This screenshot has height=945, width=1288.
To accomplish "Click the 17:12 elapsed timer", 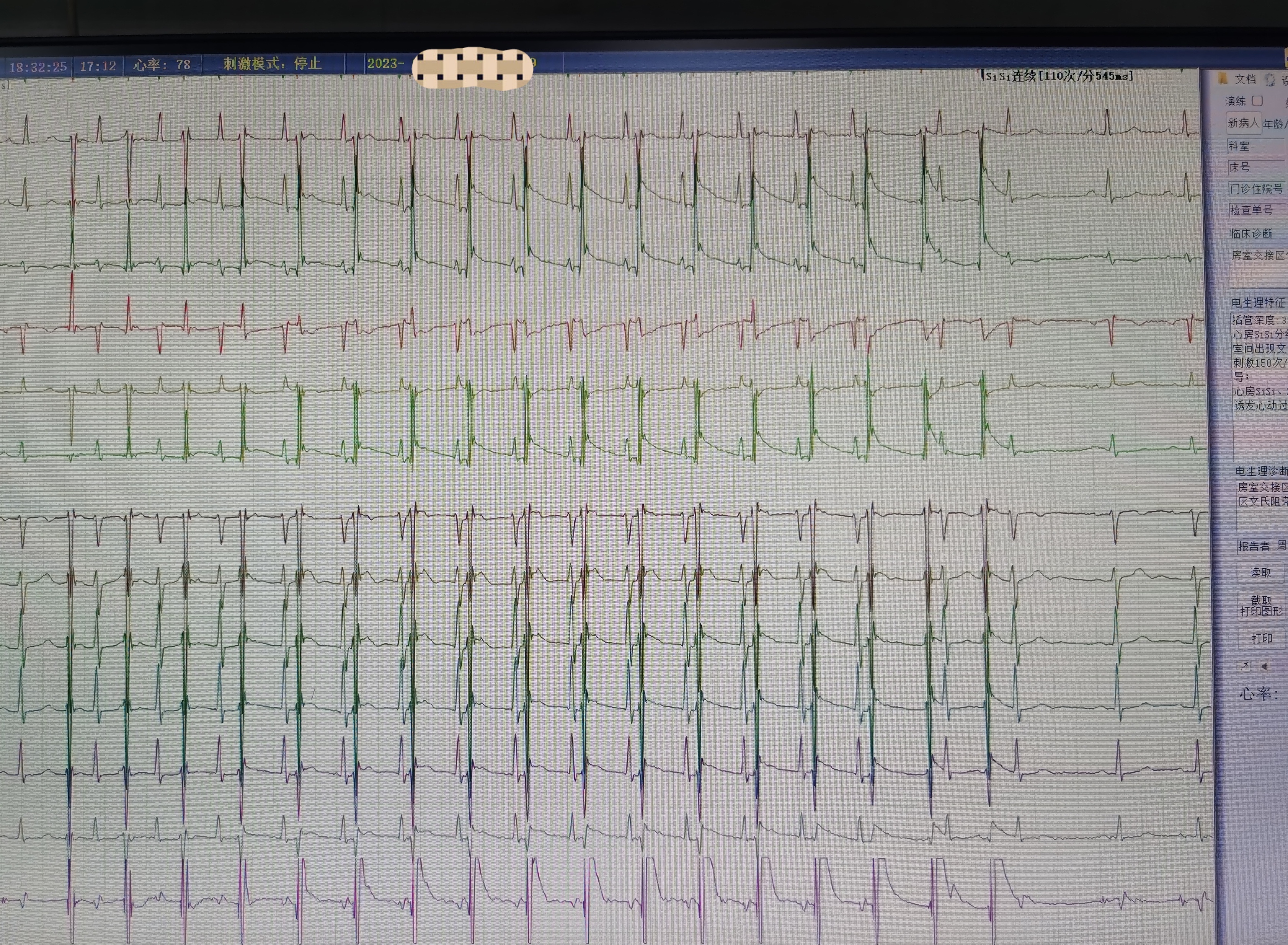I will 98,66.
